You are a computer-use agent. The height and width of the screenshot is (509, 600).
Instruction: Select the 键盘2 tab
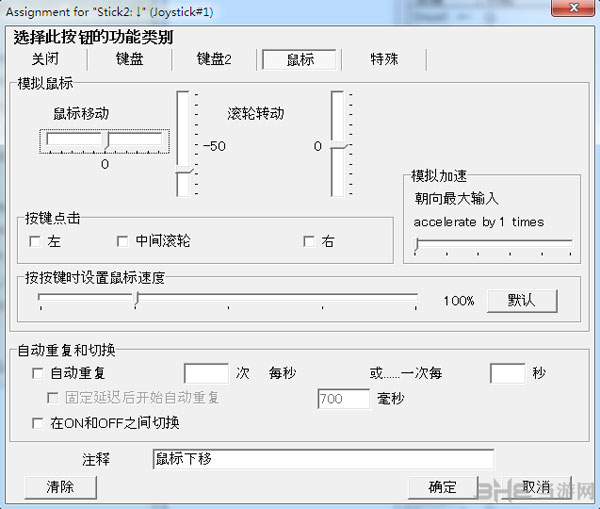pos(214,59)
